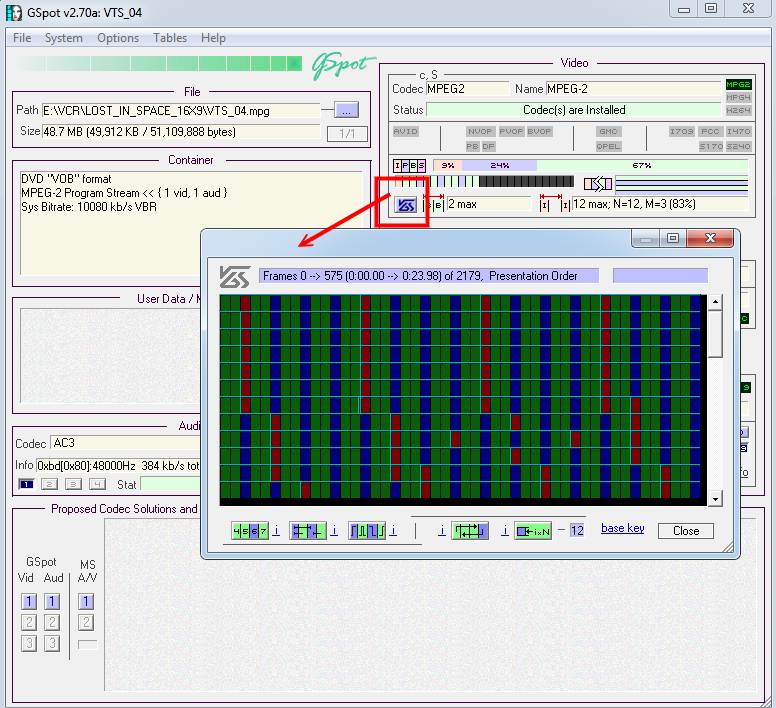Click the browse '...' button beside Path

pos(346,110)
